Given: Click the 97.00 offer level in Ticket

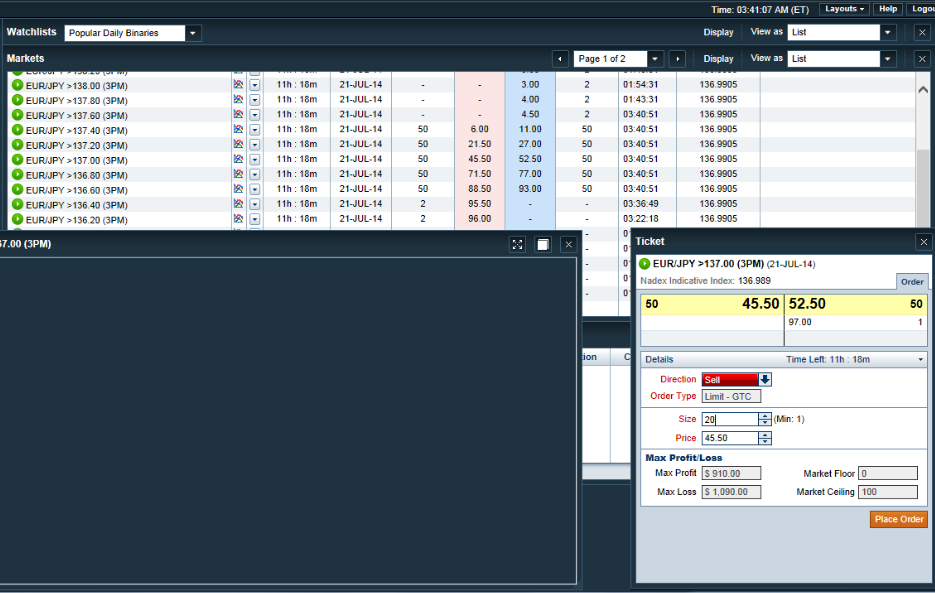Looking at the screenshot, I should point(800,322).
